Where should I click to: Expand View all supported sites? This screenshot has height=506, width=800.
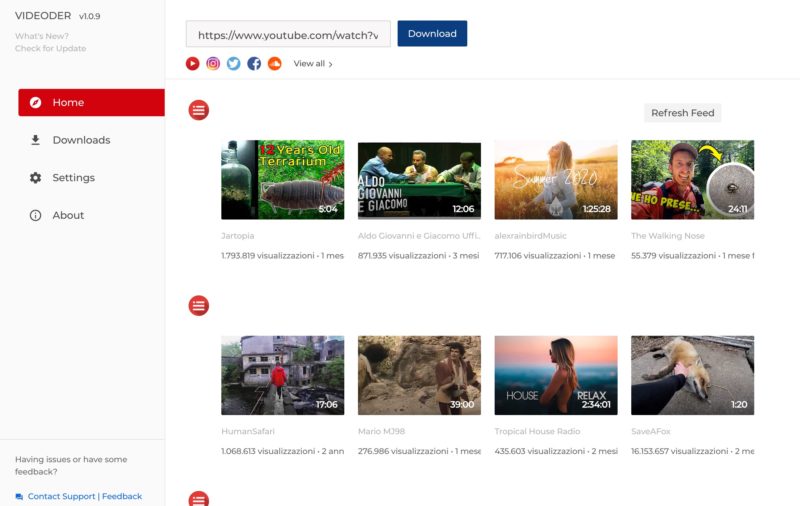pos(313,64)
